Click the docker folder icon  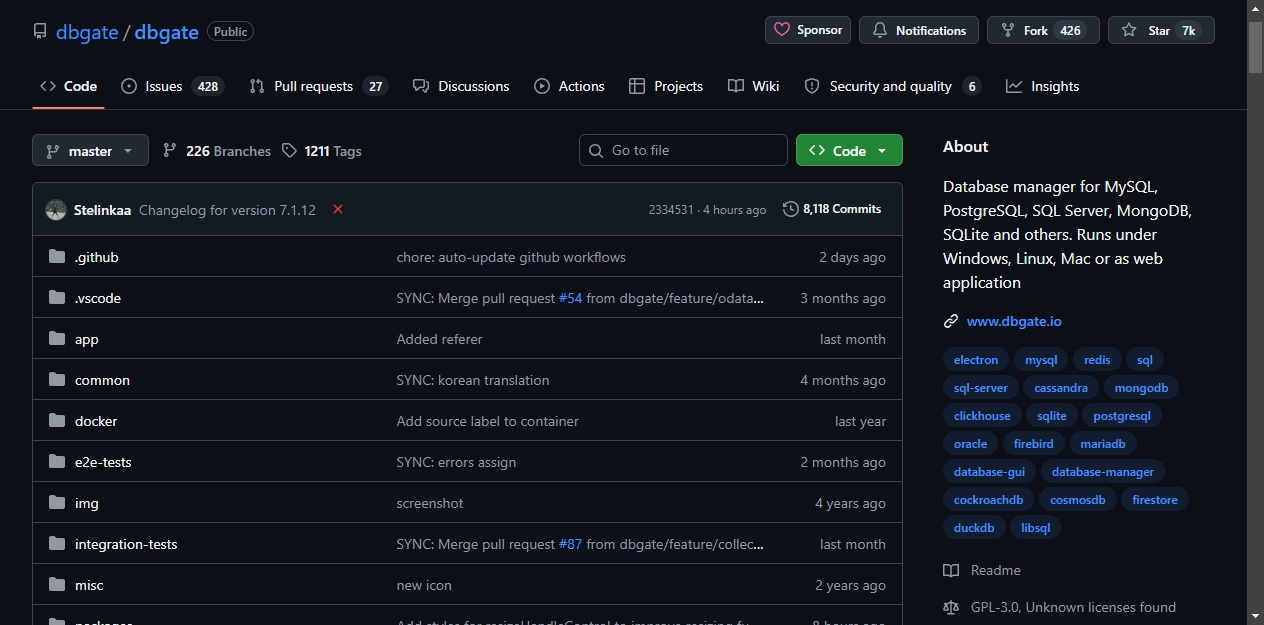tap(57, 421)
